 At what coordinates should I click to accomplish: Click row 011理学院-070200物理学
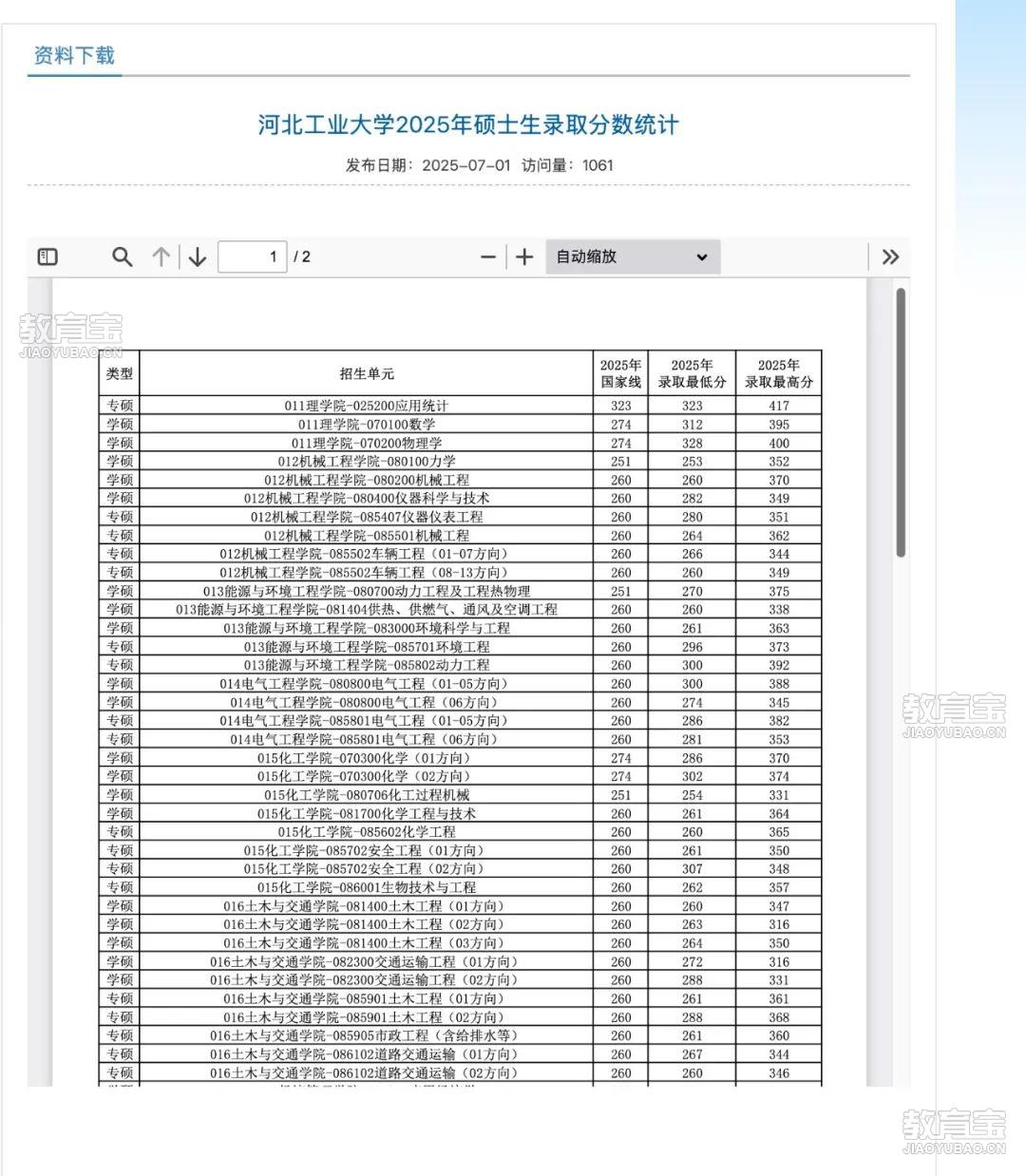pos(460,443)
